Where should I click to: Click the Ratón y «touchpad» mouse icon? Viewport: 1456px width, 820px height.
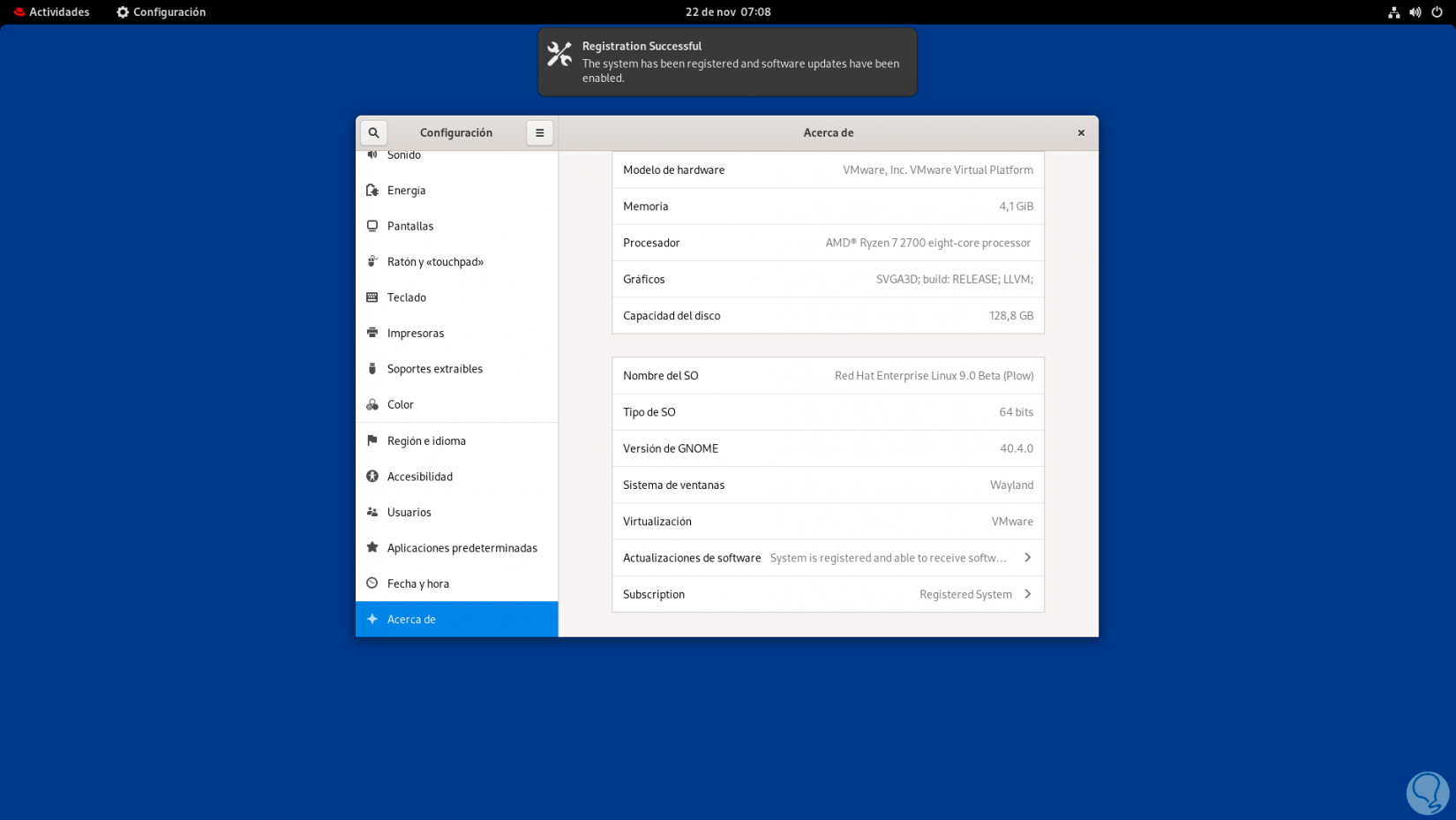point(372,261)
